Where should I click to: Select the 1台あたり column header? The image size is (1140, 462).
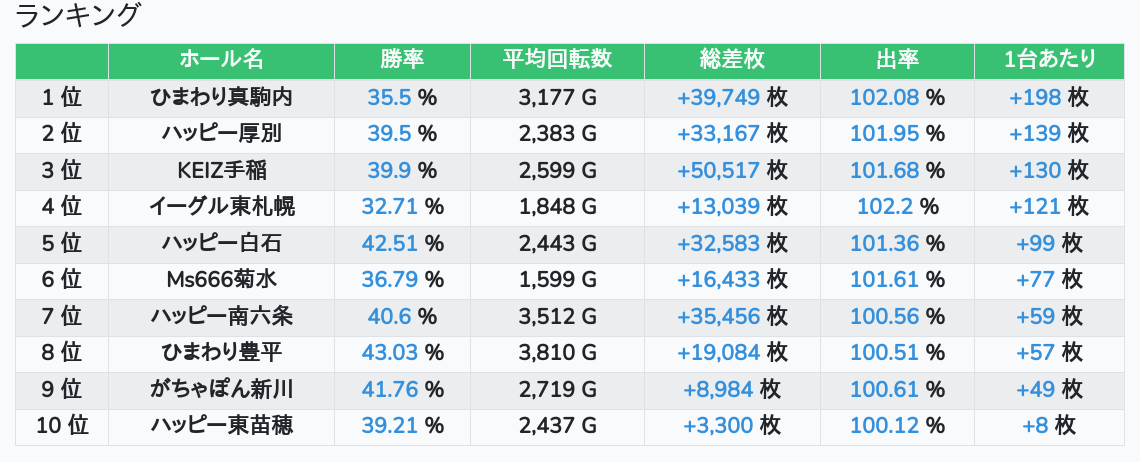pyautogui.click(x=1049, y=60)
